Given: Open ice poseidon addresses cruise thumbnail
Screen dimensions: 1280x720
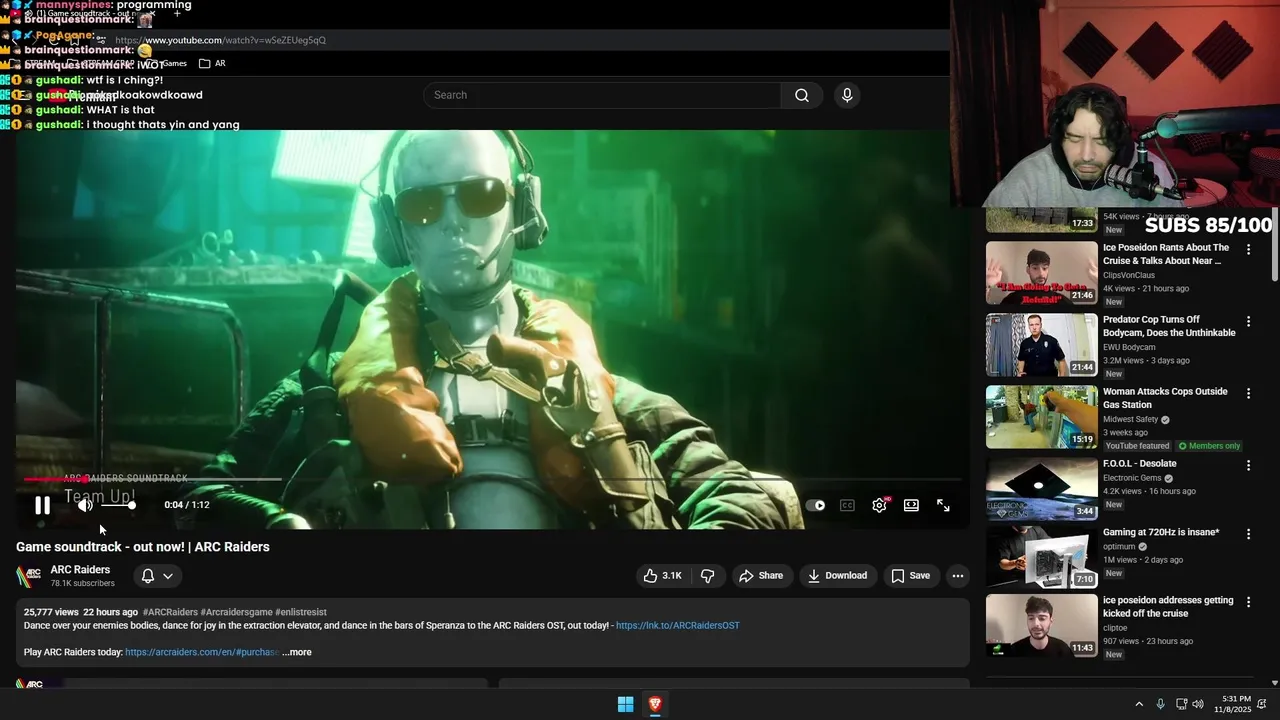Looking at the screenshot, I should coord(1041,626).
